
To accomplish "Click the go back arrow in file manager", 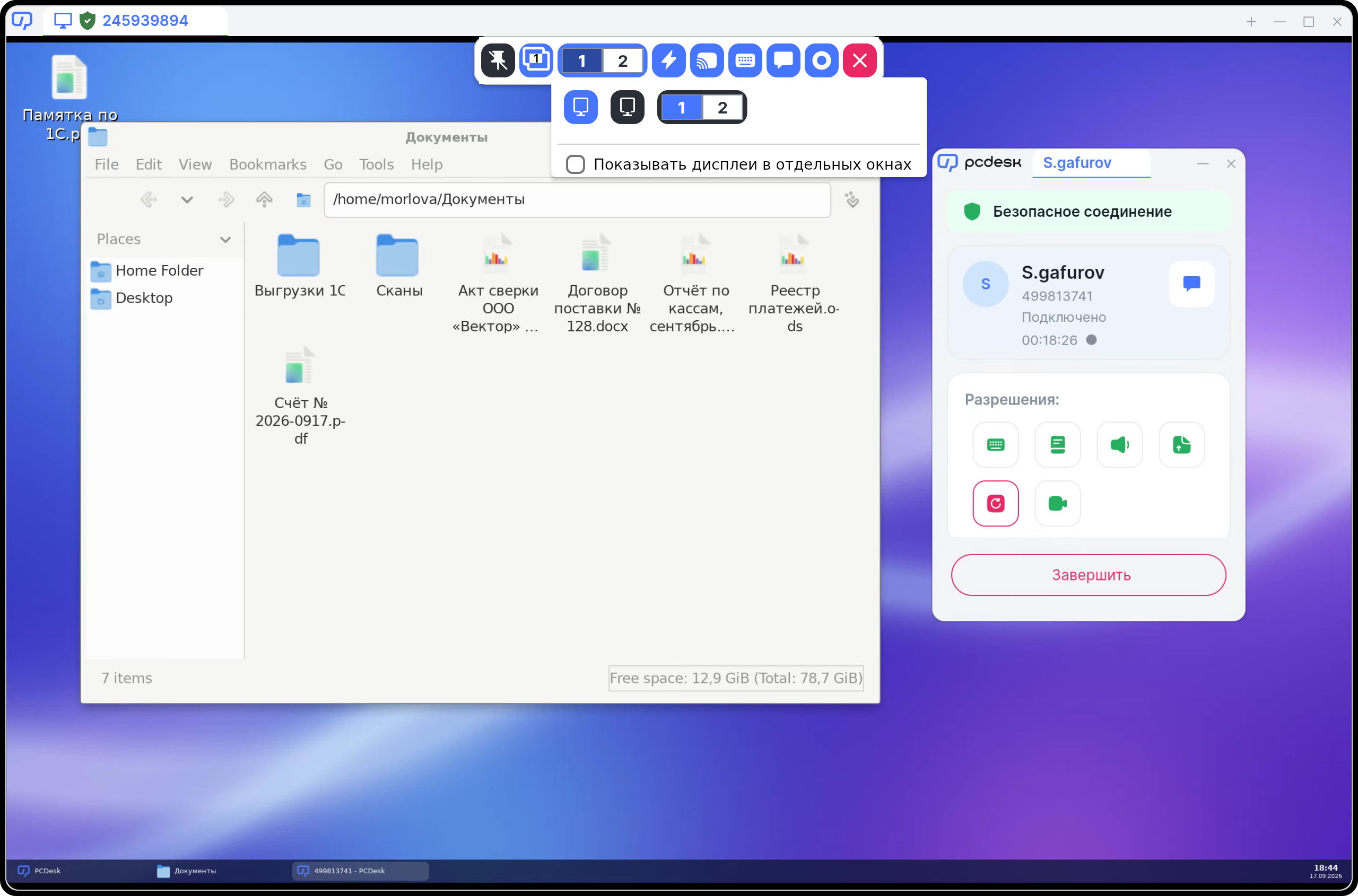I will (x=149, y=199).
